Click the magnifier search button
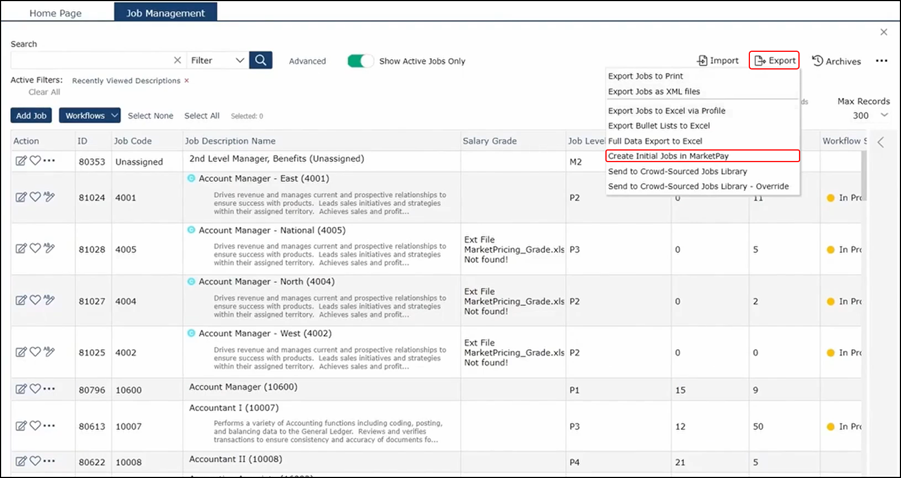 (x=261, y=61)
